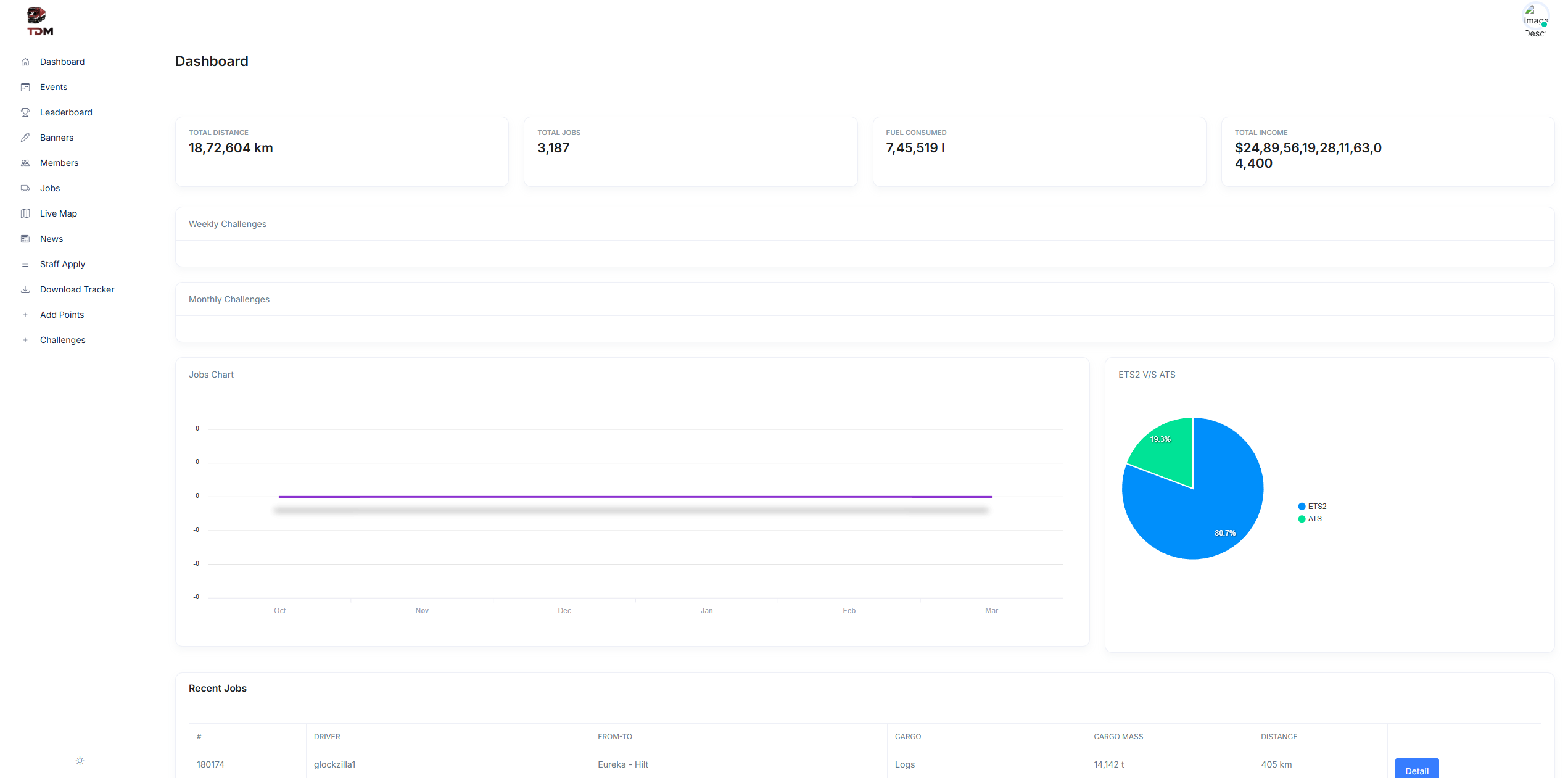Click the Banners pencil icon

click(25, 138)
